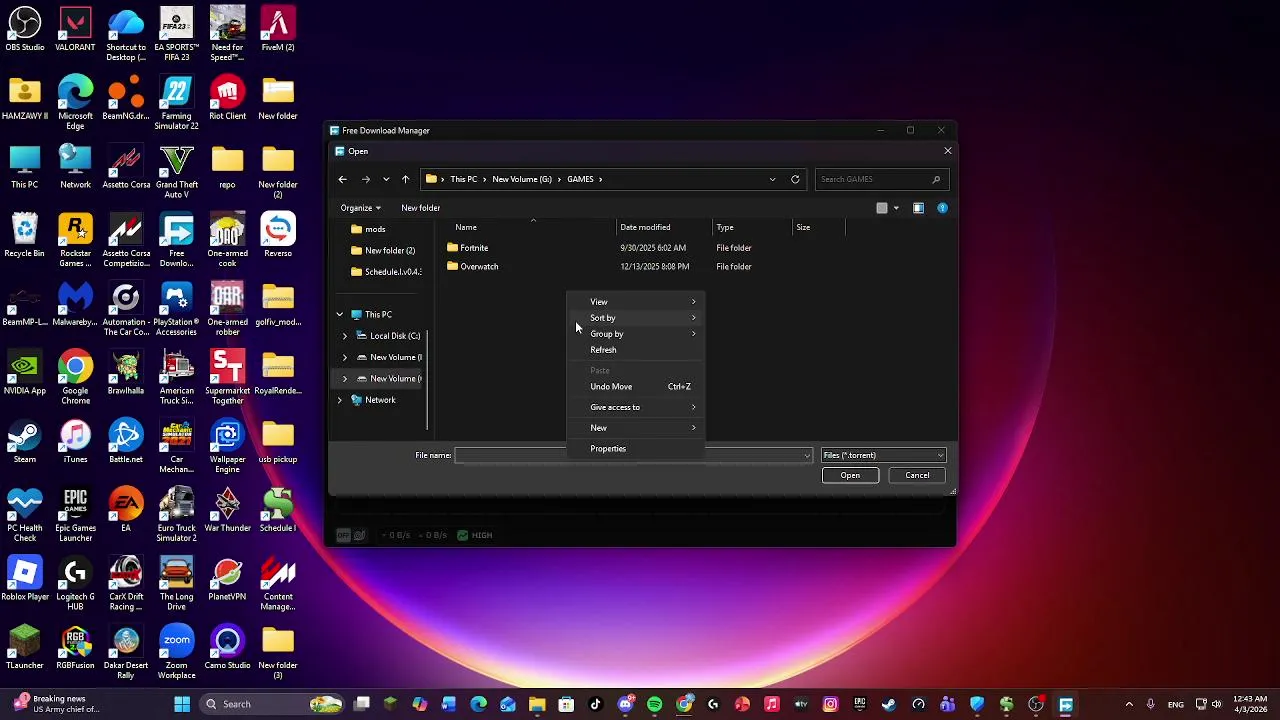
Task: Refresh the address bar location
Action: click(795, 179)
